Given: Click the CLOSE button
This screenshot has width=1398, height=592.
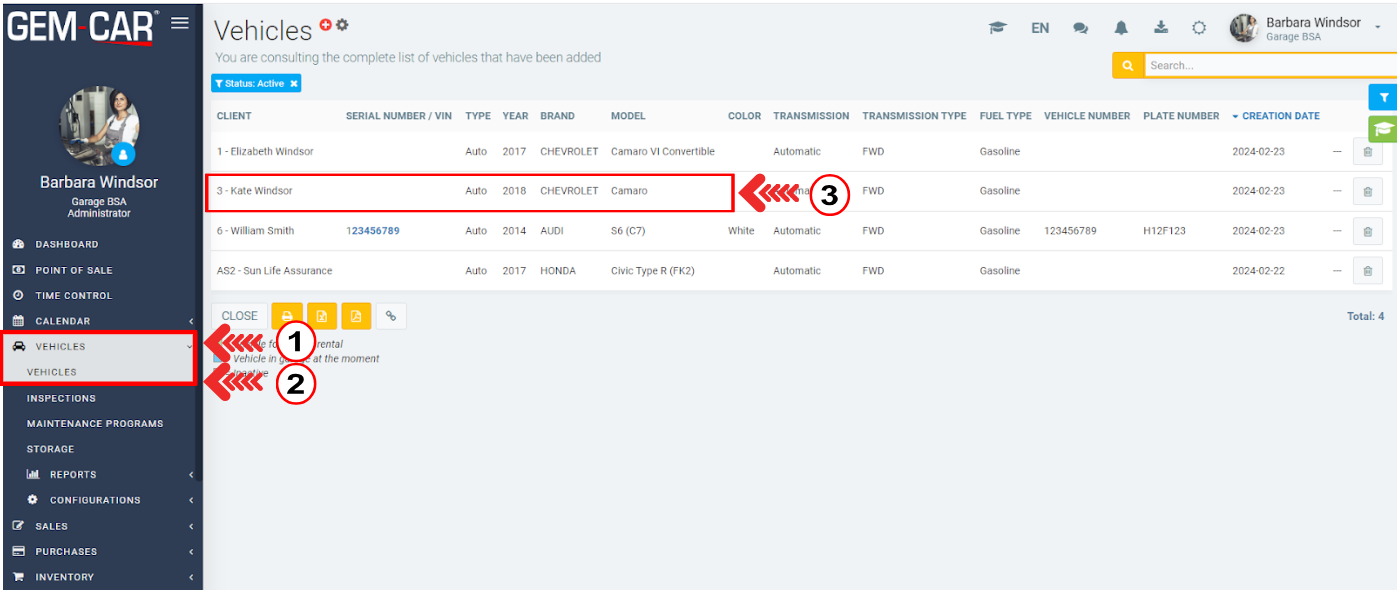Looking at the screenshot, I should click(x=240, y=316).
